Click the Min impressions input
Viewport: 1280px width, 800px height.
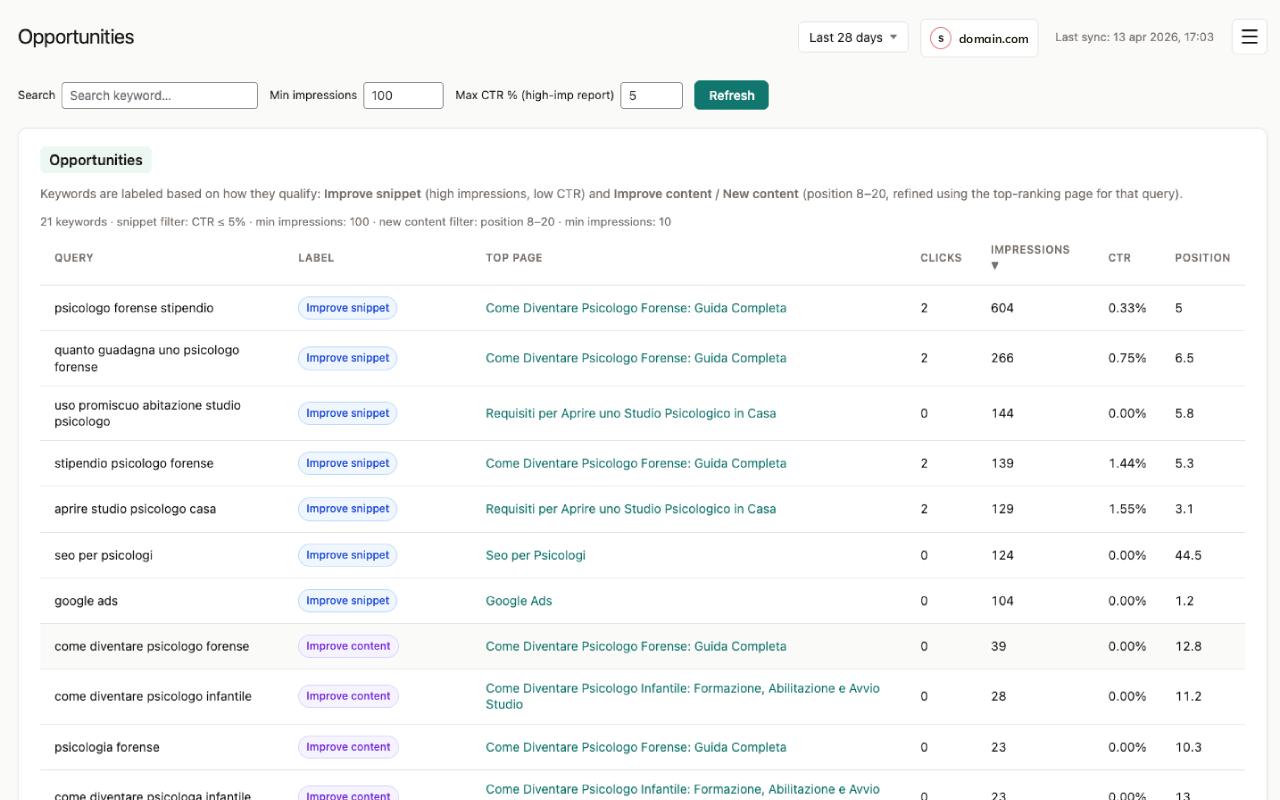coord(403,95)
